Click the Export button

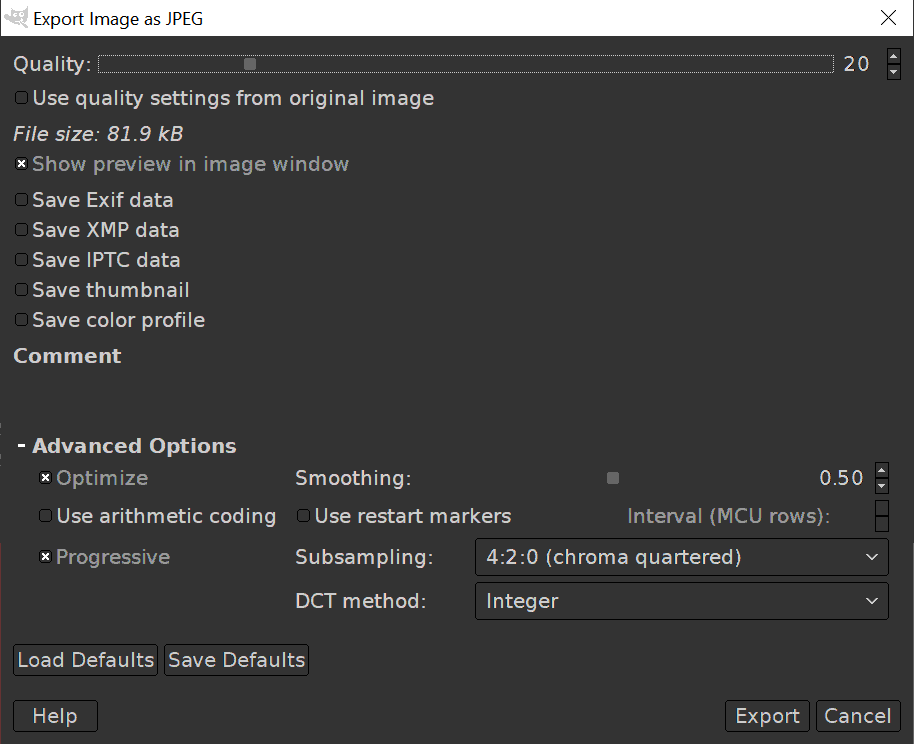pyautogui.click(x=767, y=716)
